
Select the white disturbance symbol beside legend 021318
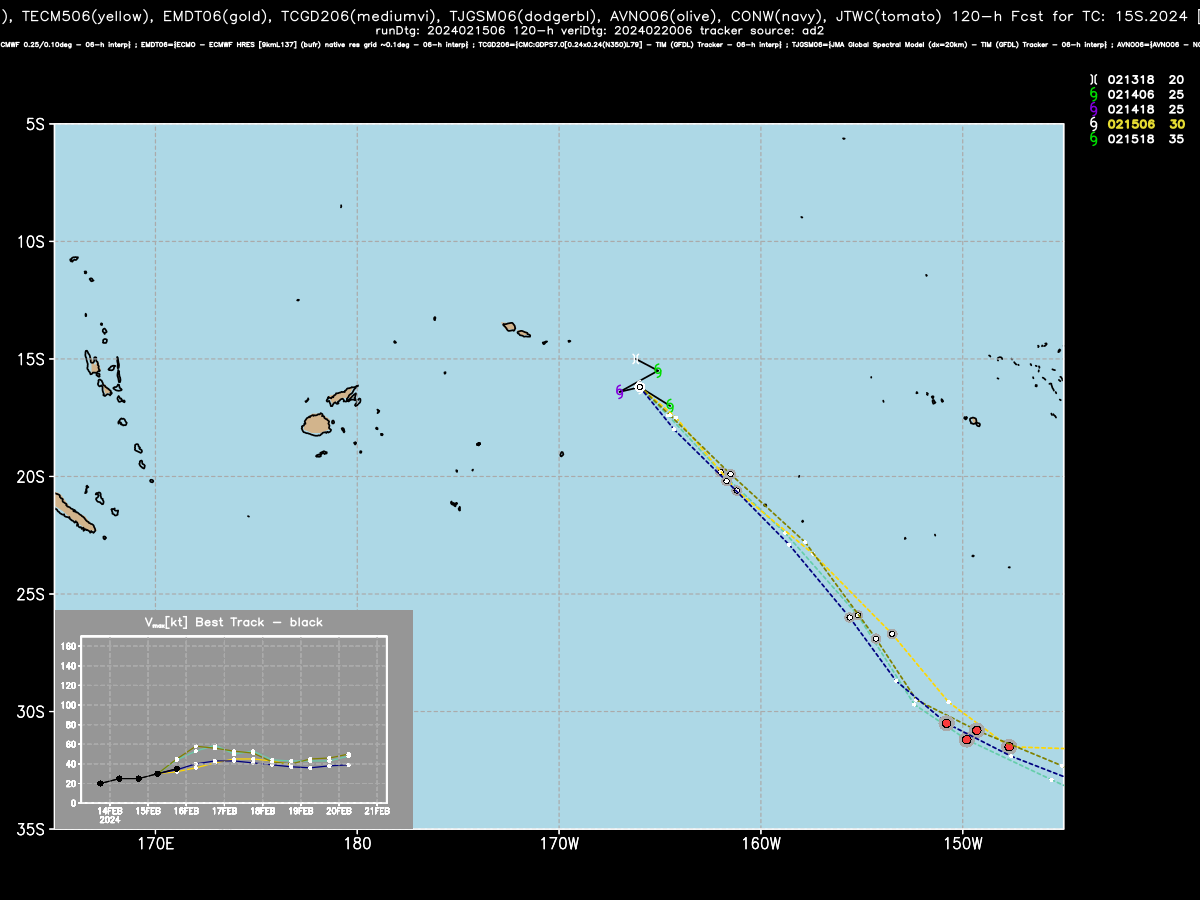[1094, 79]
